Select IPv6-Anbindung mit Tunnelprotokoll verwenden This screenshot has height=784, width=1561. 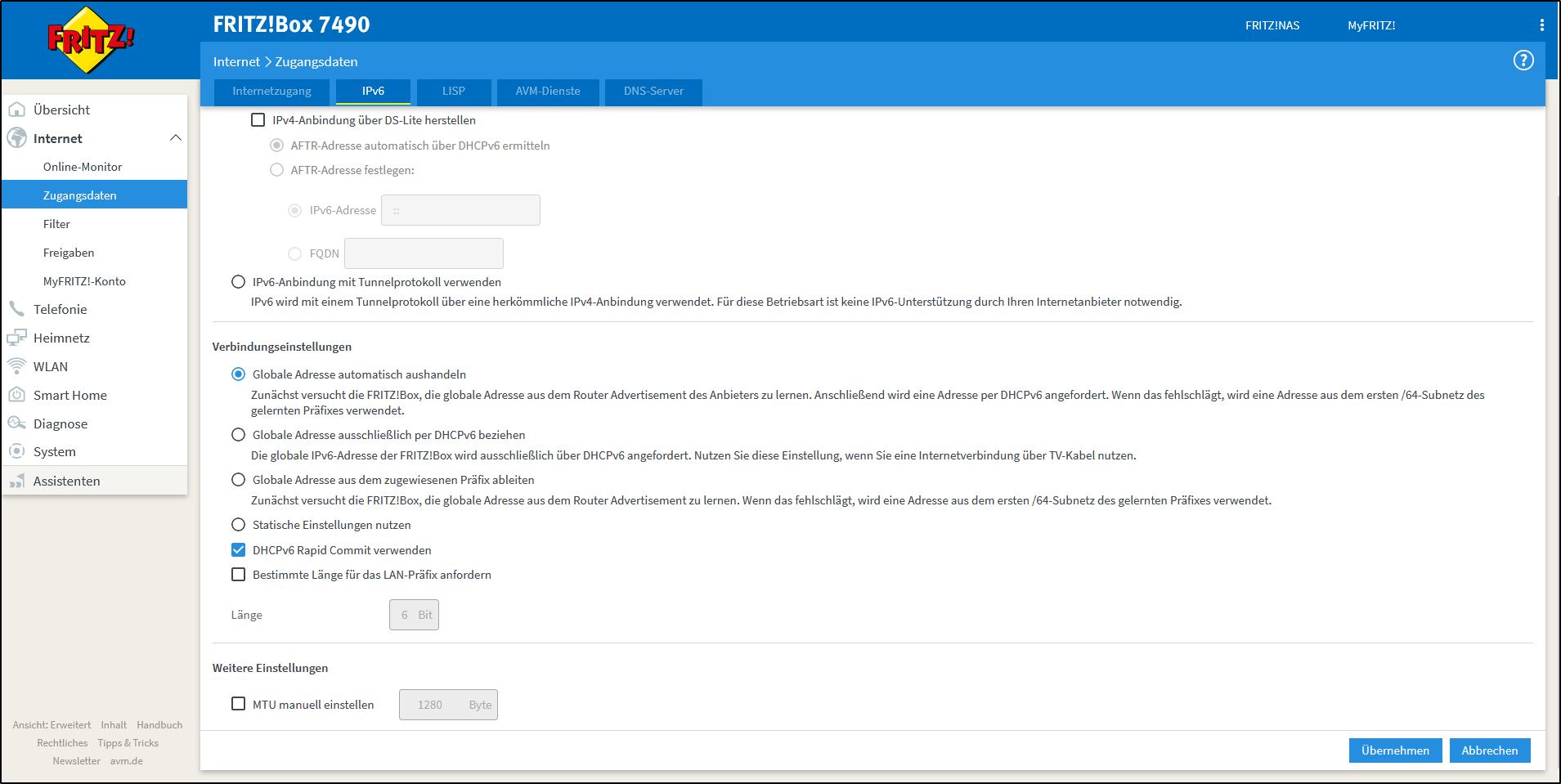(x=238, y=282)
